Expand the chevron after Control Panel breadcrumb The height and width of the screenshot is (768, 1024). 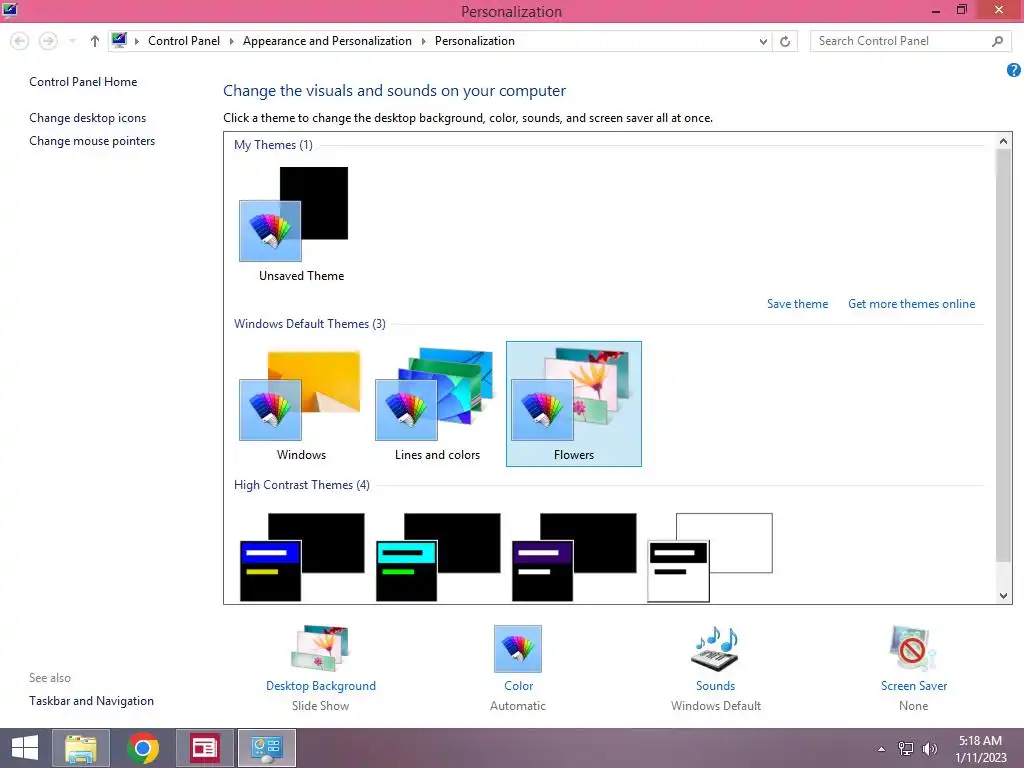231,41
